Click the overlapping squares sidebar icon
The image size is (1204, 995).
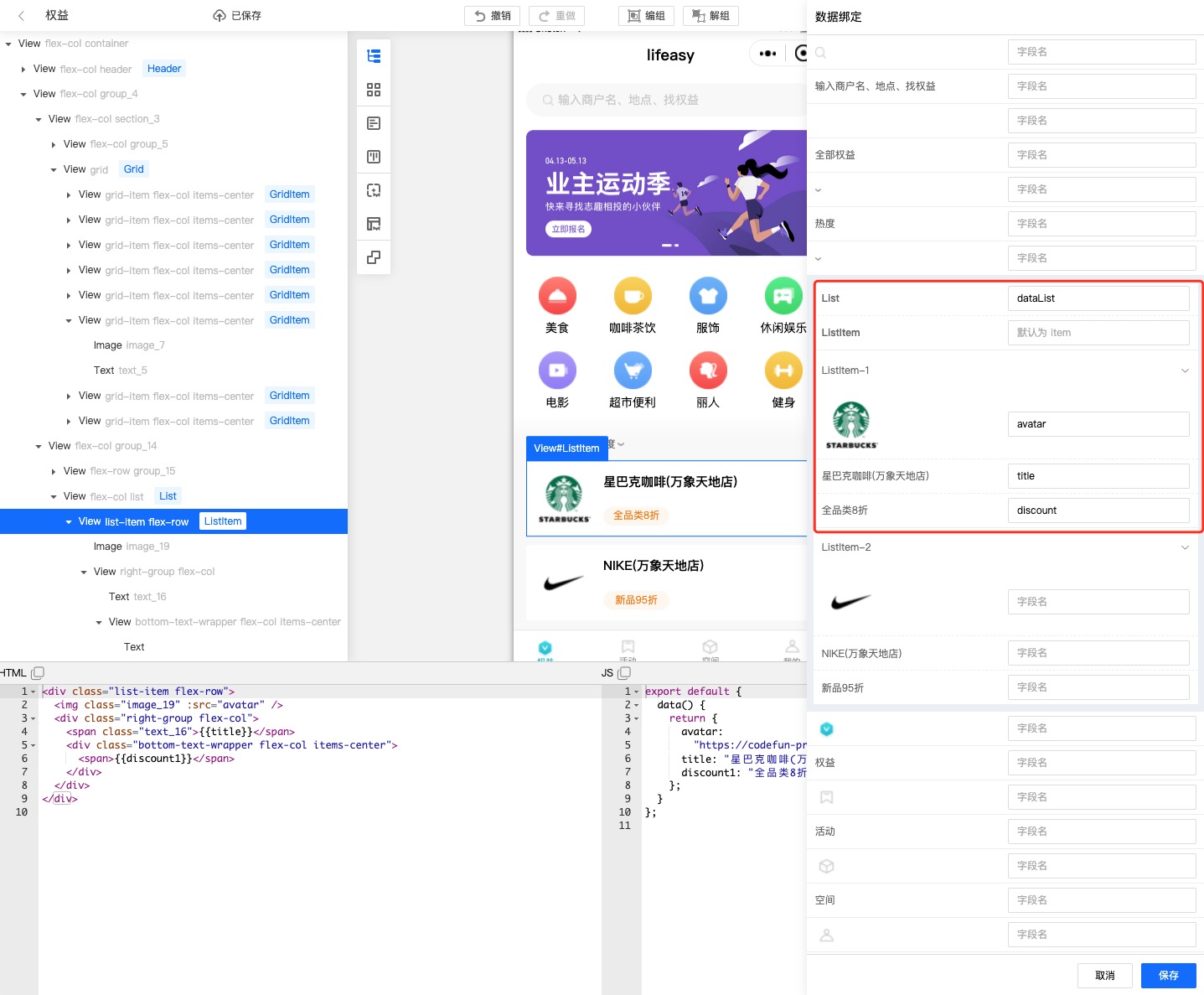[374, 257]
